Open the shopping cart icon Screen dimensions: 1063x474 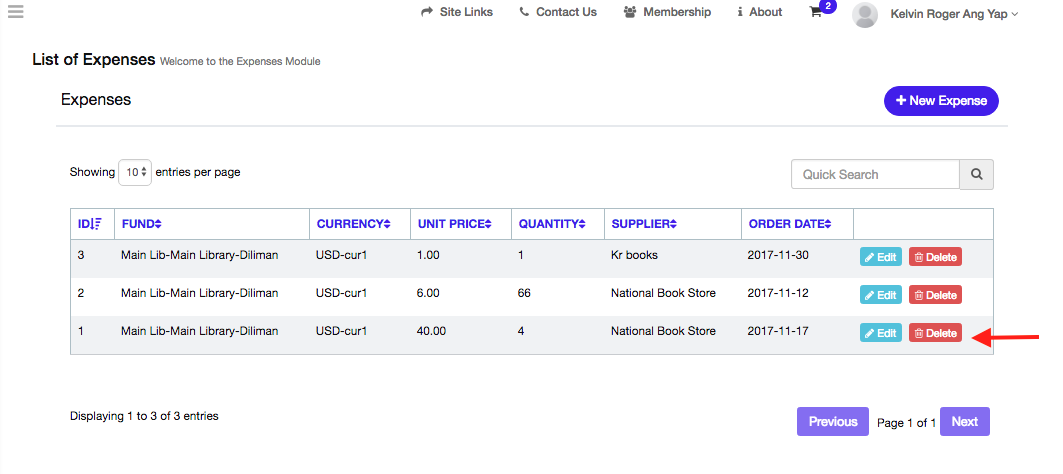(816, 13)
